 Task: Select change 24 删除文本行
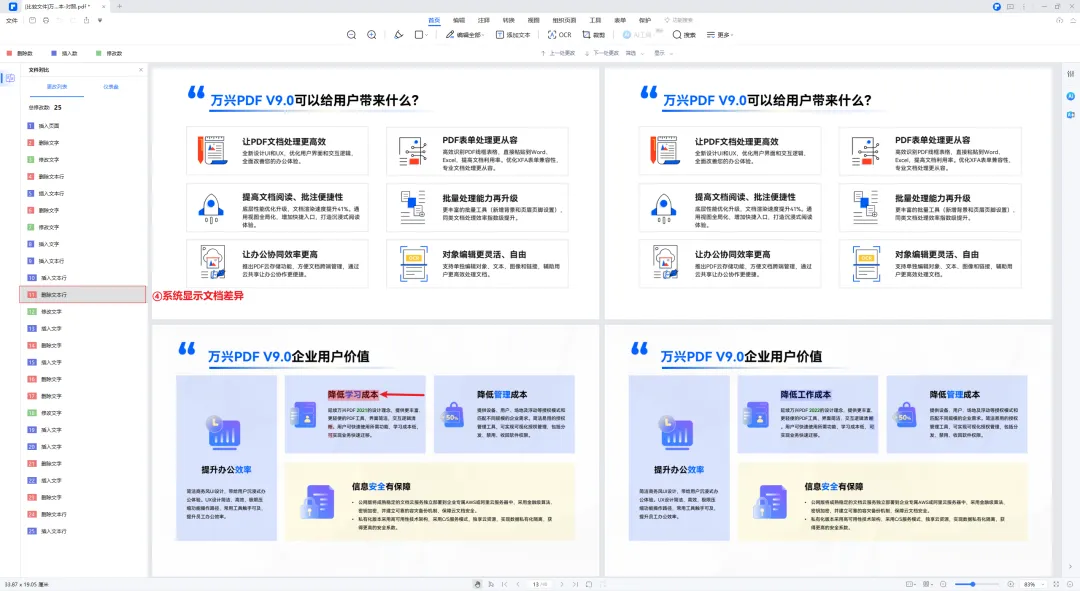point(83,514)
